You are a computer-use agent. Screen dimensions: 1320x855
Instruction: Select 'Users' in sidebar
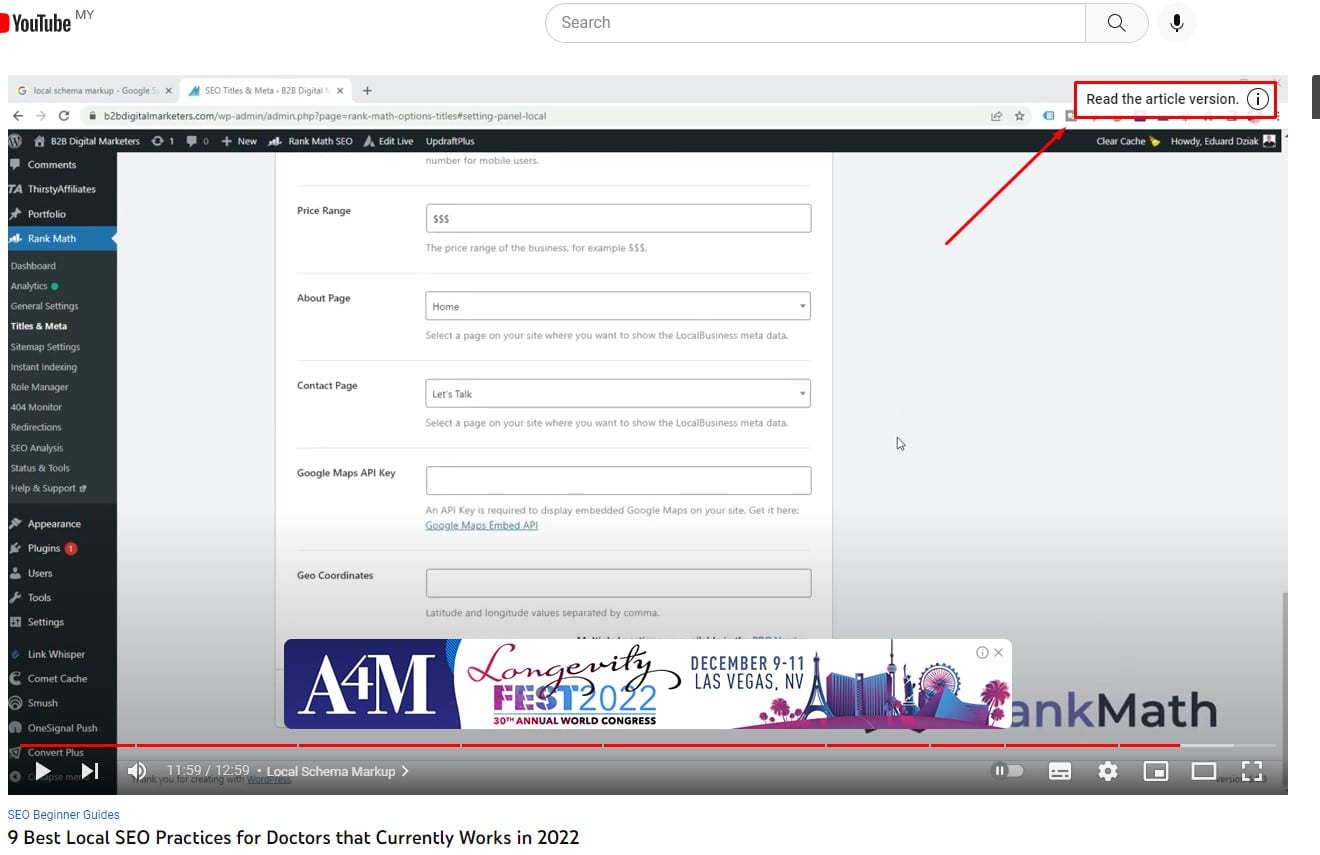(40, 573)
